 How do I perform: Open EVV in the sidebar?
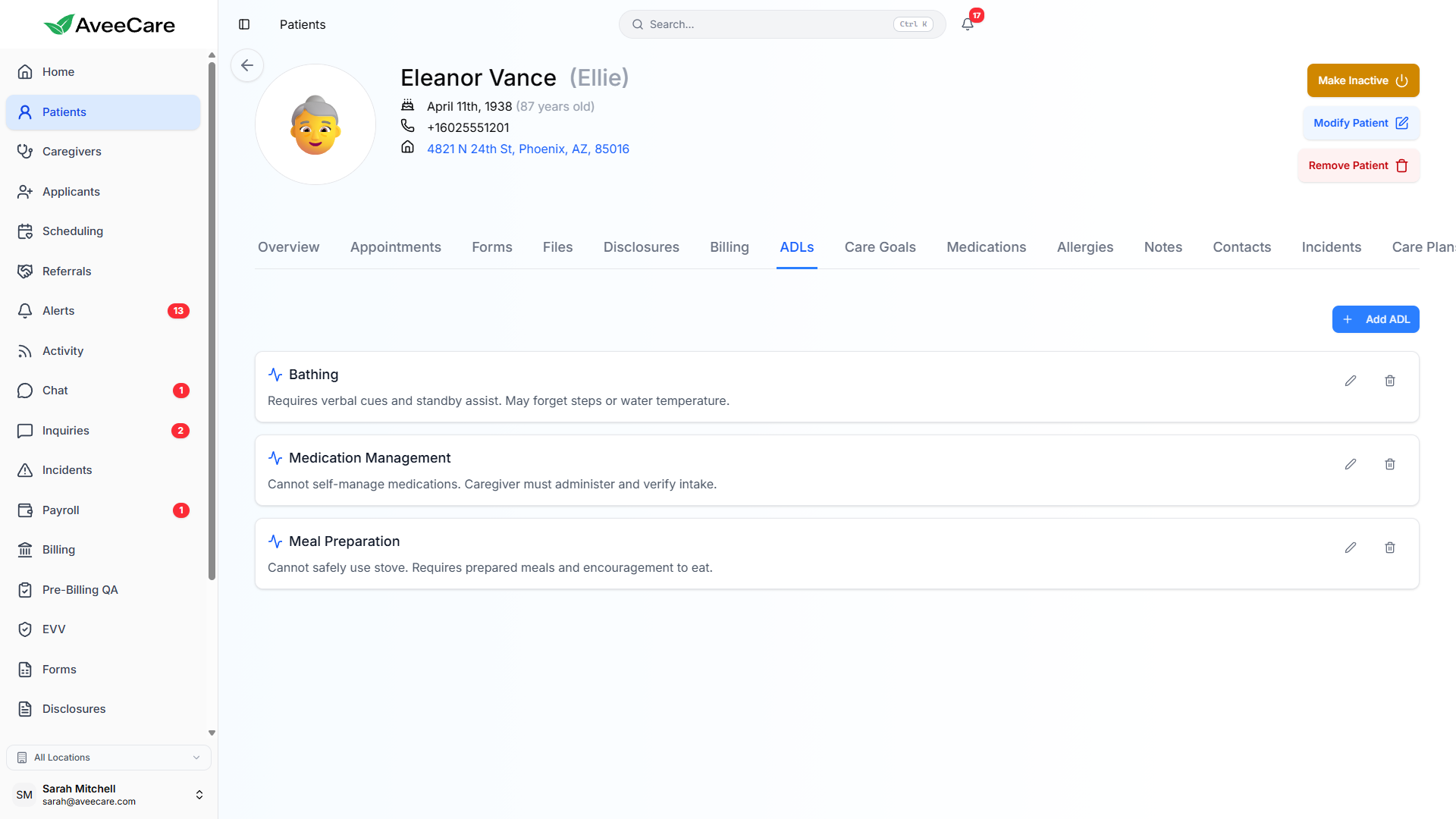[x=54, y=629]
